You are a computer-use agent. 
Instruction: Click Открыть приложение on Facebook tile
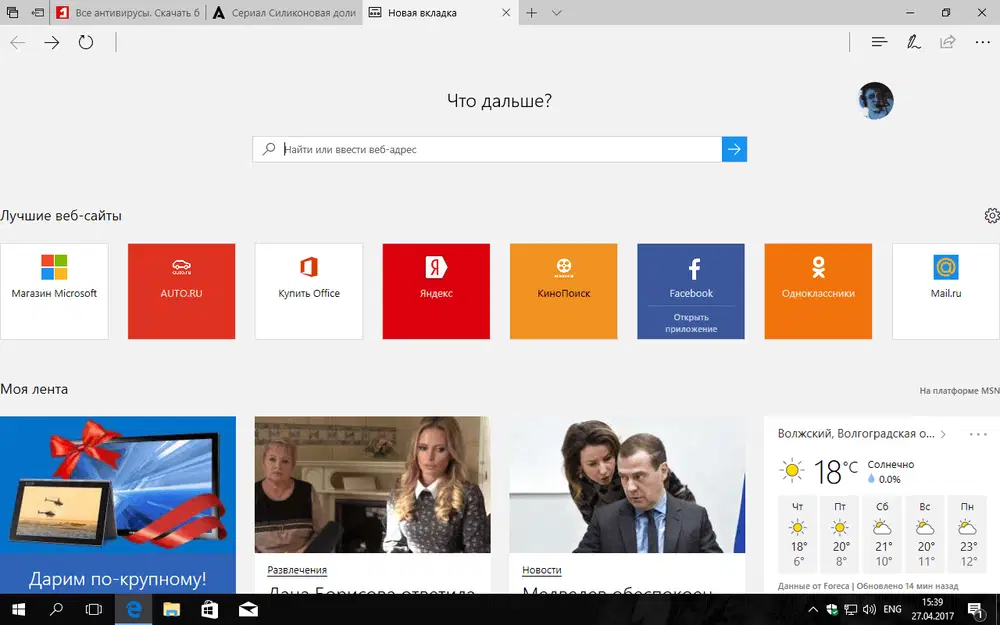(690, 321)
